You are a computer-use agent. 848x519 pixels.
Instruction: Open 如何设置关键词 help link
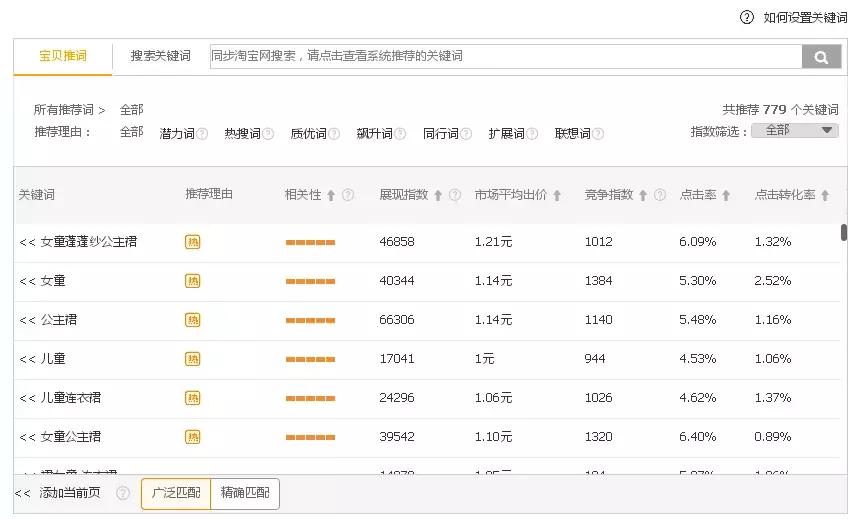click(x=805, y=17)
